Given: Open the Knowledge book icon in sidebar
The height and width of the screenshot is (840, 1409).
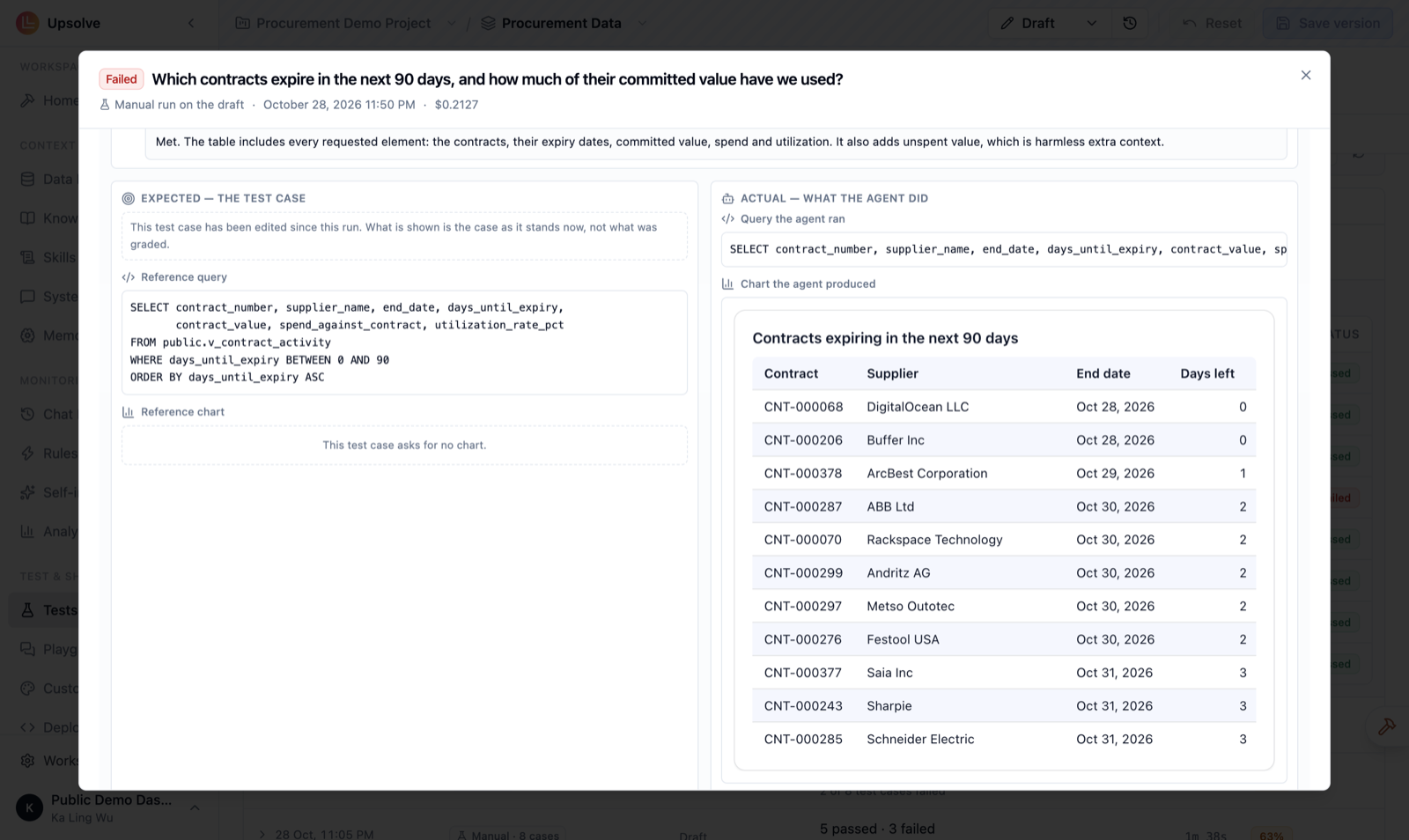Looking at the screenshot, I should point(27,217).
